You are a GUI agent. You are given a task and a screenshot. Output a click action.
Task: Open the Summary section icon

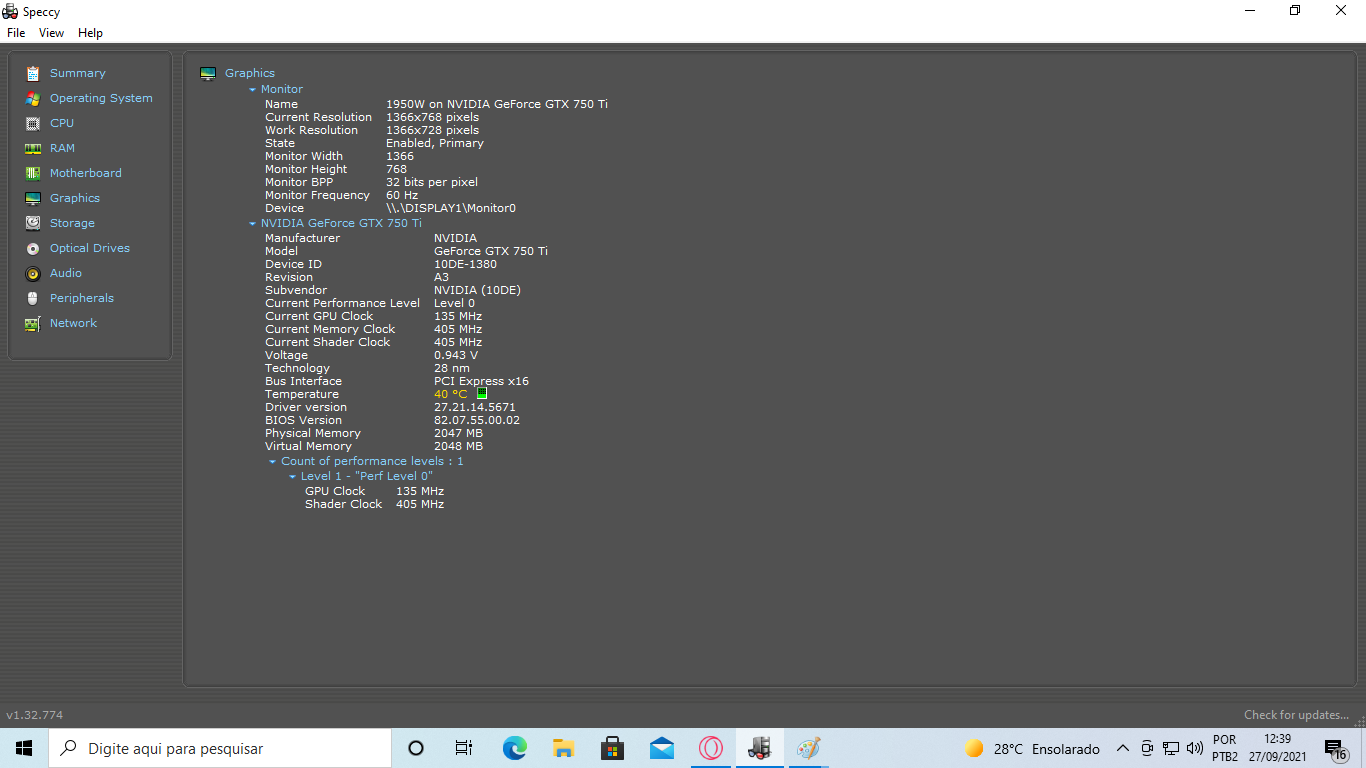pyautogui.click(x=33, y=73)
